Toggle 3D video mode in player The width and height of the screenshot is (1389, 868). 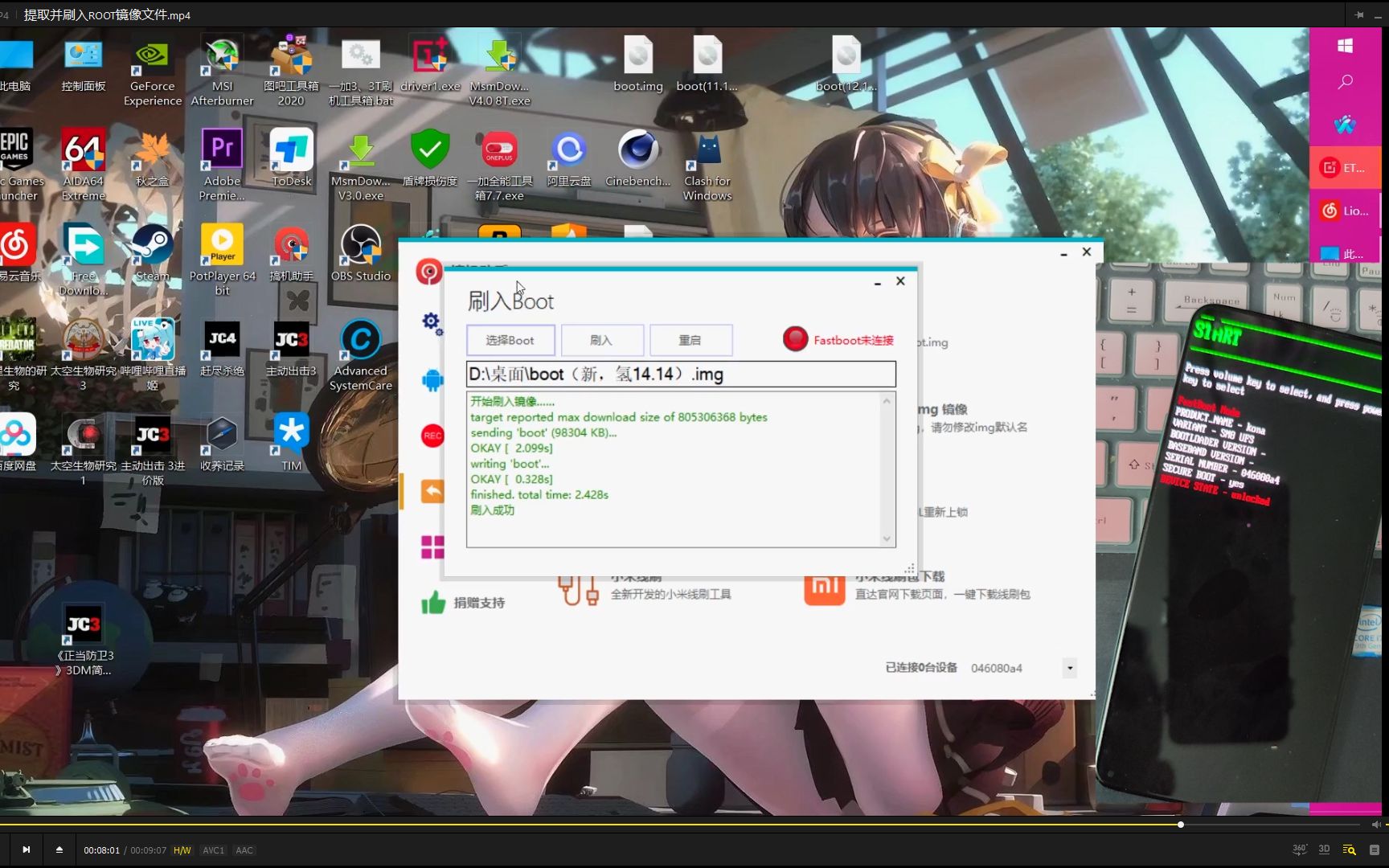[x=1324, y=850]
